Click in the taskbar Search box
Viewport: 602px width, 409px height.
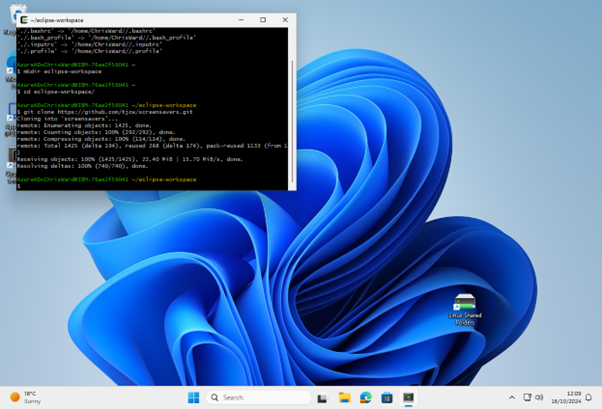[x=256, y=397]
